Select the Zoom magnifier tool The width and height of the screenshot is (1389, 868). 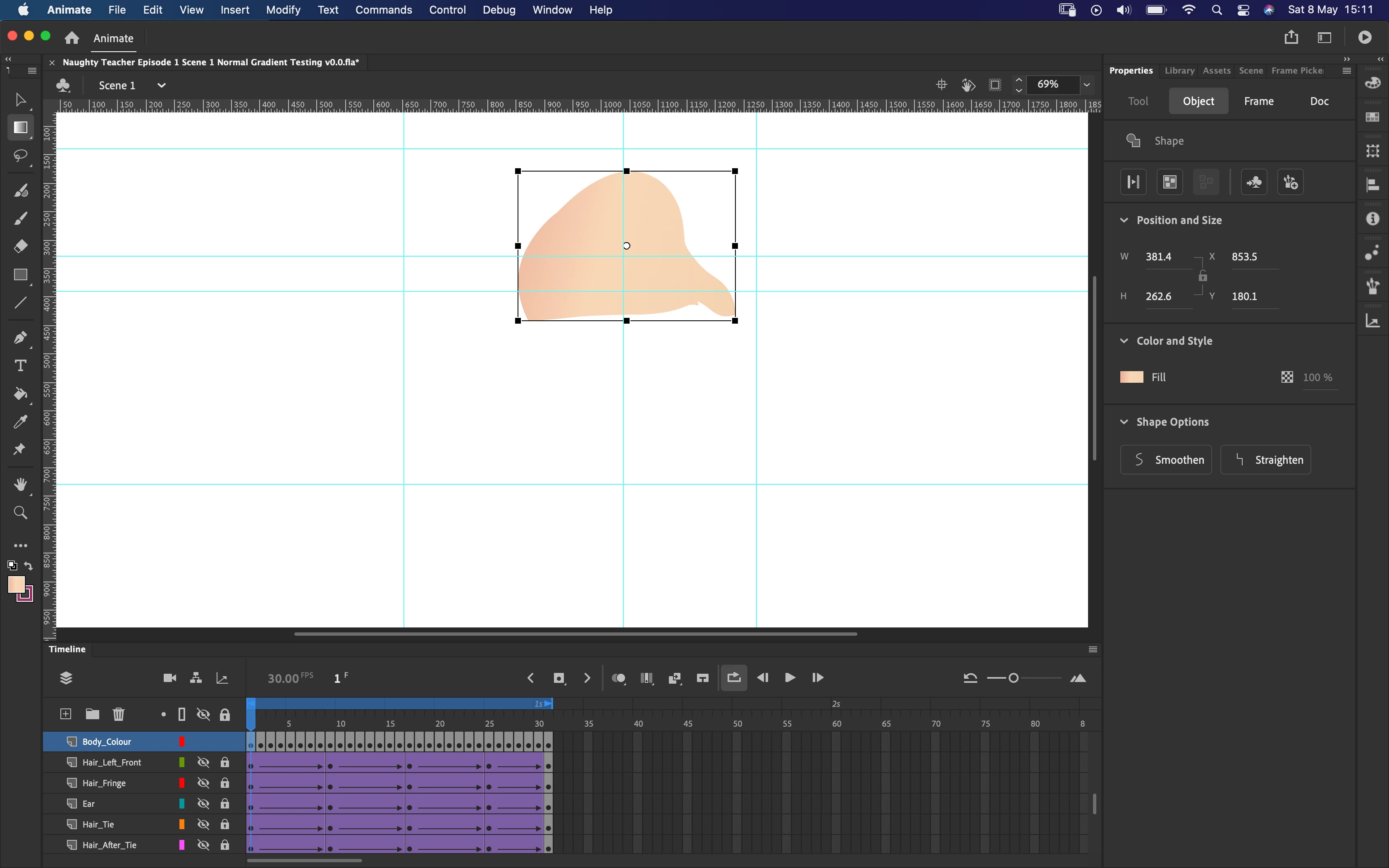click(x=21, y=513)
